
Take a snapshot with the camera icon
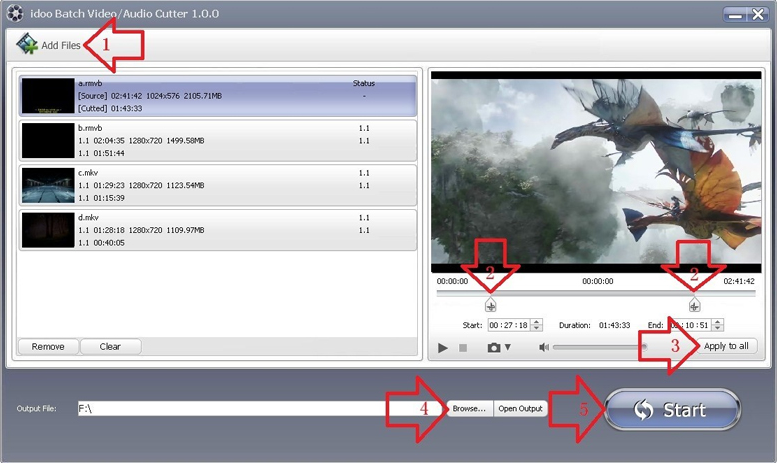493,347
